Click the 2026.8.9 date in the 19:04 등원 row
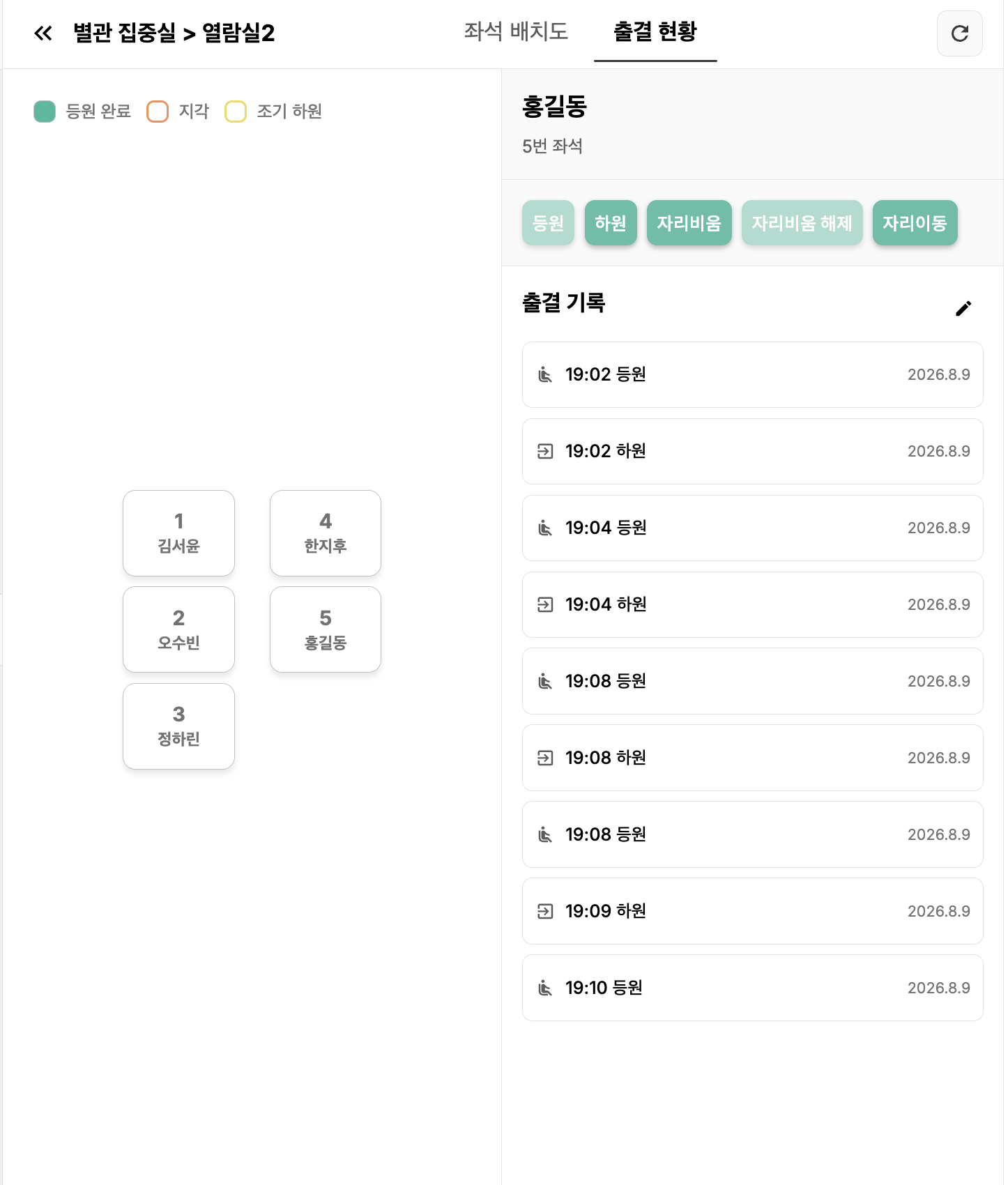The image size is (1008, 1185). click(939, 528)
